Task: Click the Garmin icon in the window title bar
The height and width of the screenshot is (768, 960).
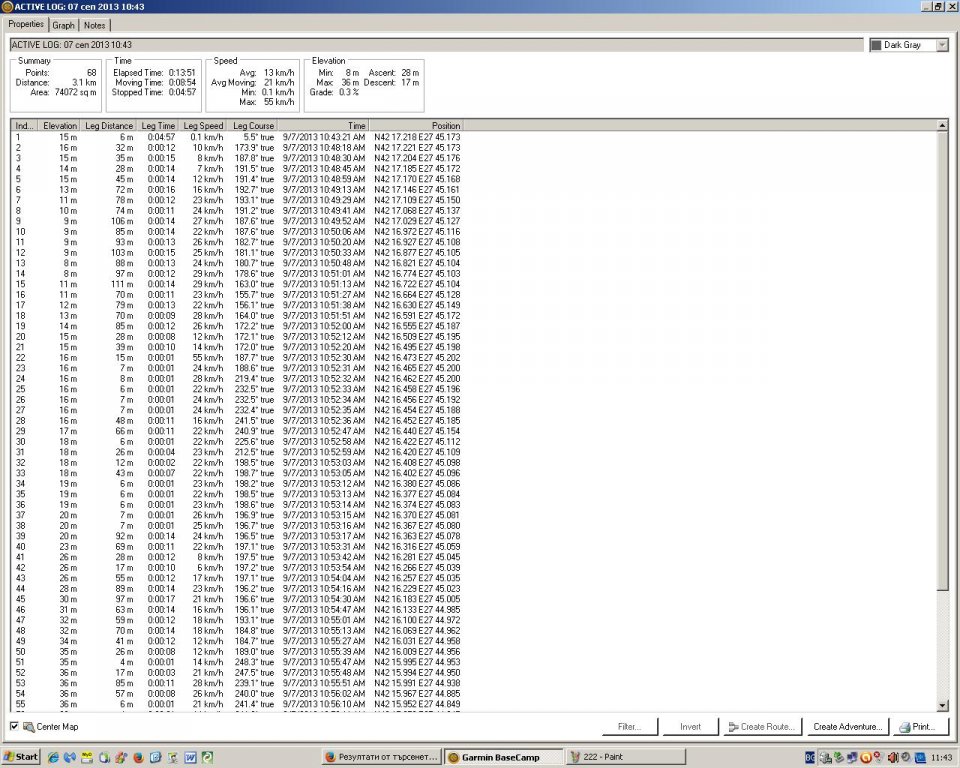Action: point(7,6)
